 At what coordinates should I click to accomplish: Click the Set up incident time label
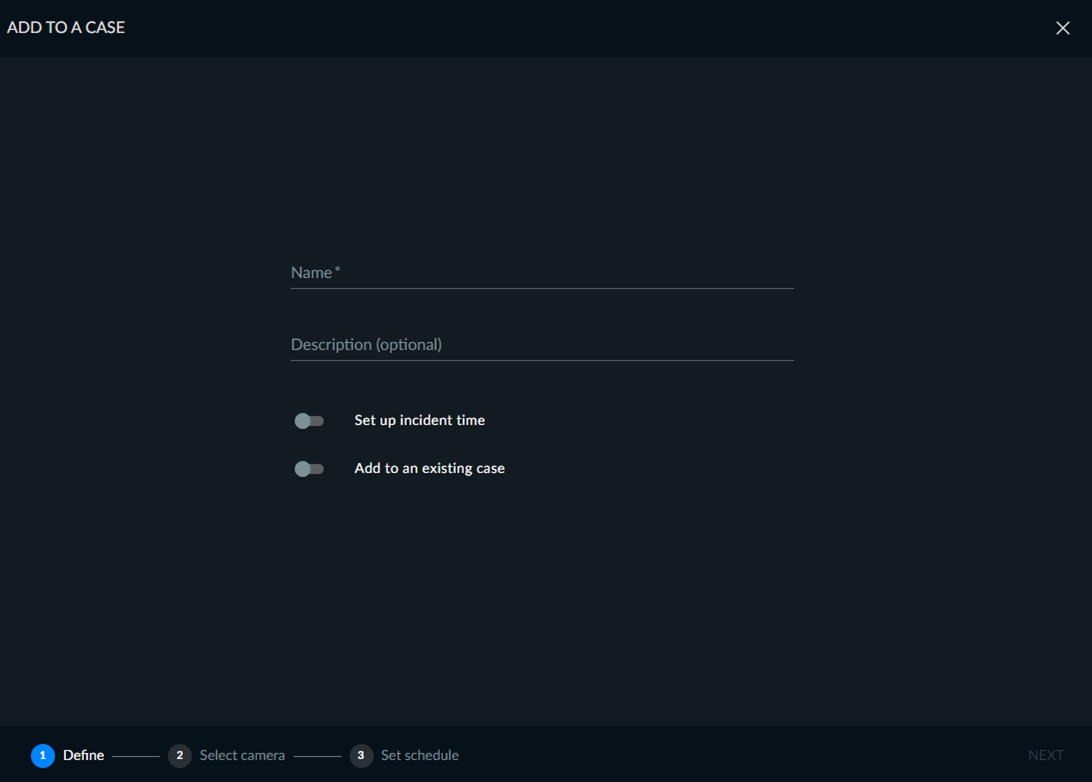419,420
